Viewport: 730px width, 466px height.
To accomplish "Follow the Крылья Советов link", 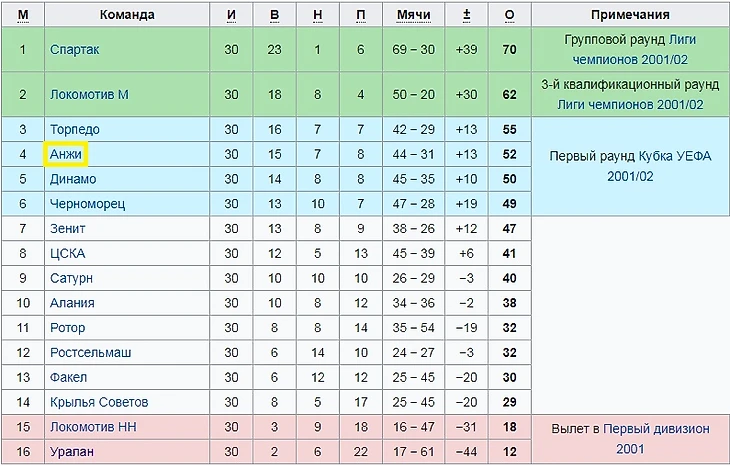I will click(x=98, y=402).
